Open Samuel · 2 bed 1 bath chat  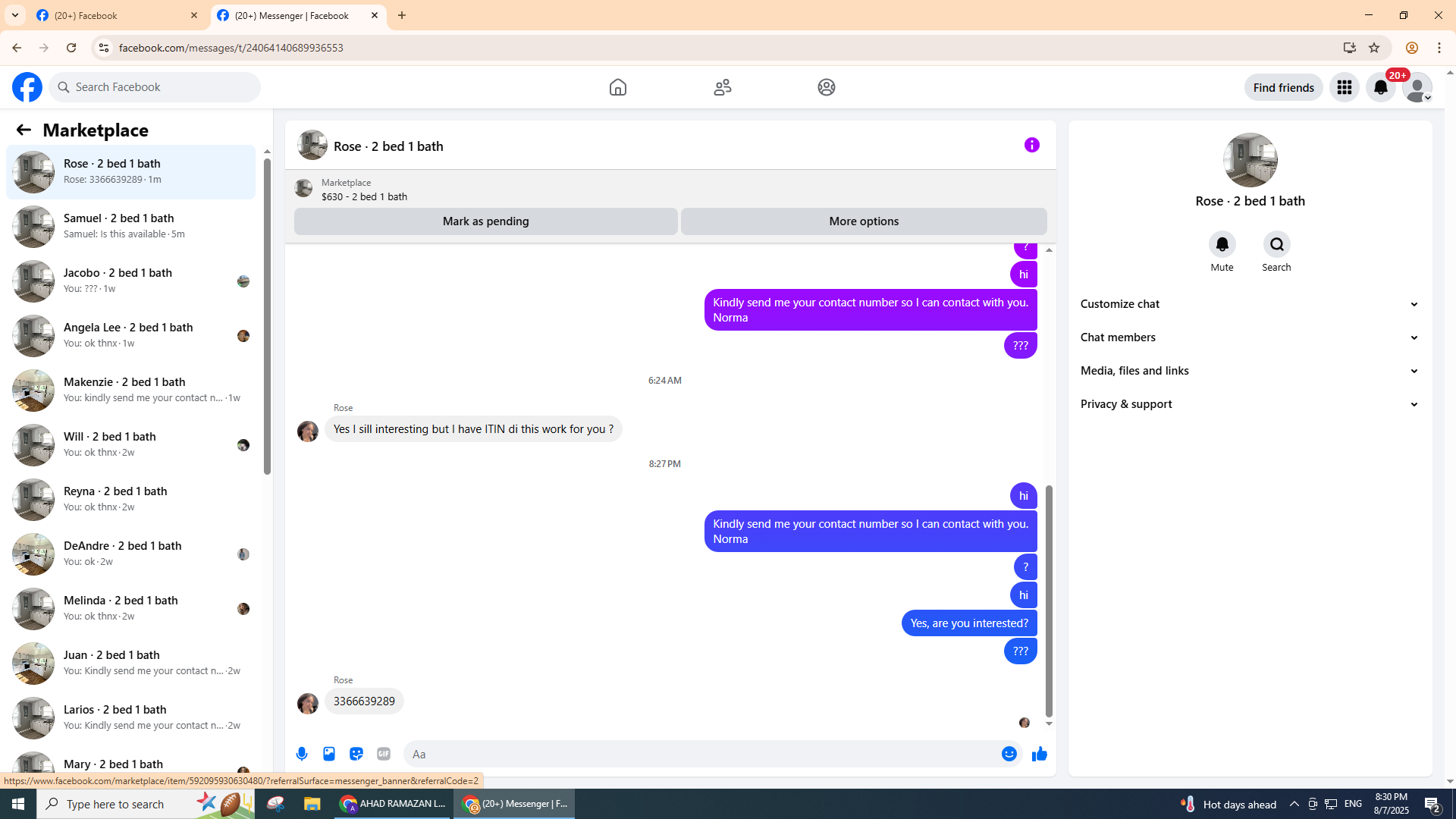click(x=131, y=227)
